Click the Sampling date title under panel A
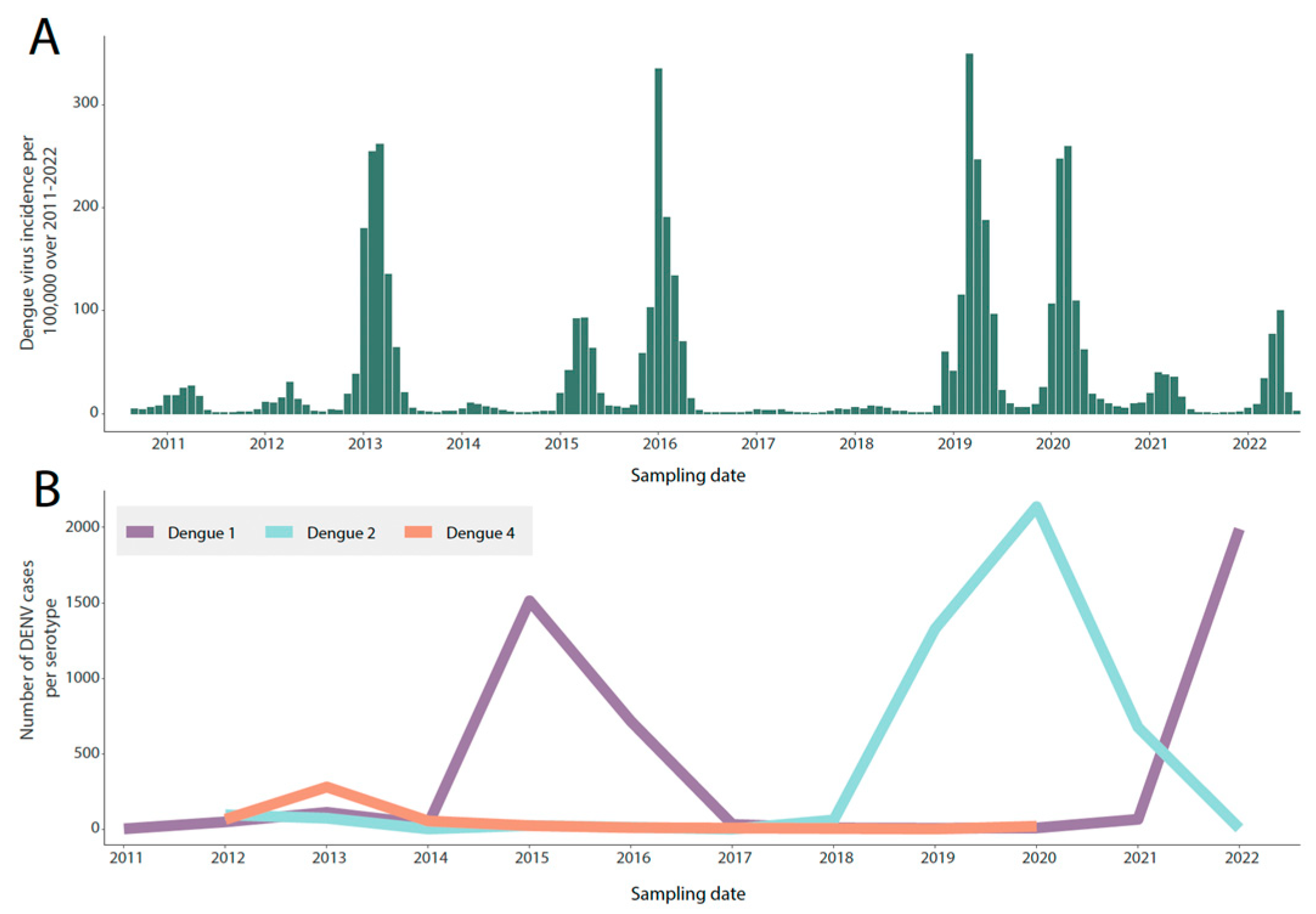This screenshot has height=914, width=1316. pos(688,475)
